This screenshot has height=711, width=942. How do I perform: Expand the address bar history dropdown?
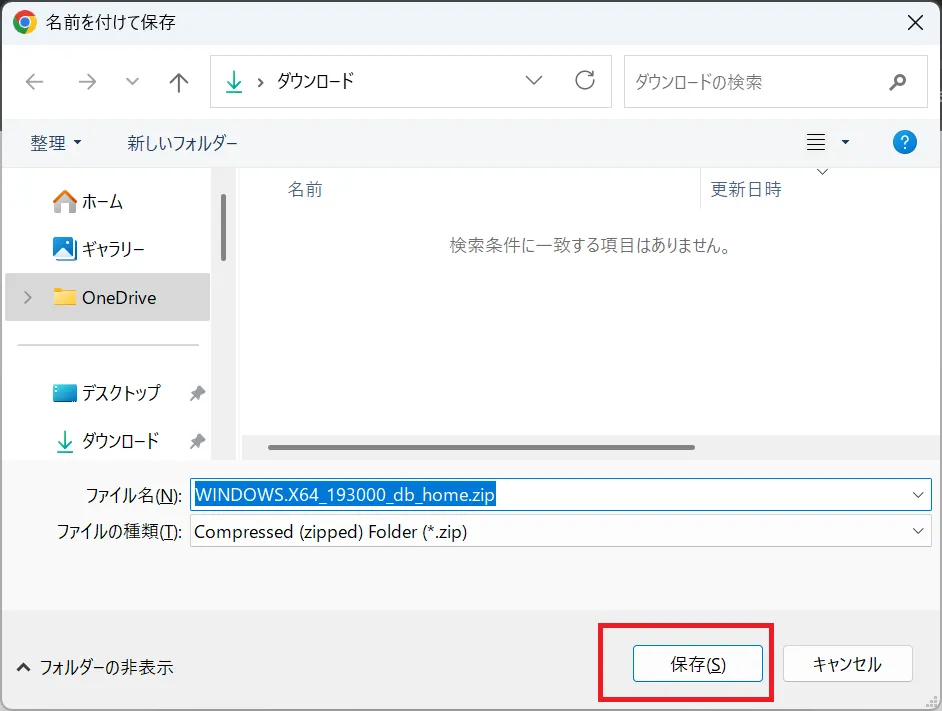coord(533,81)
